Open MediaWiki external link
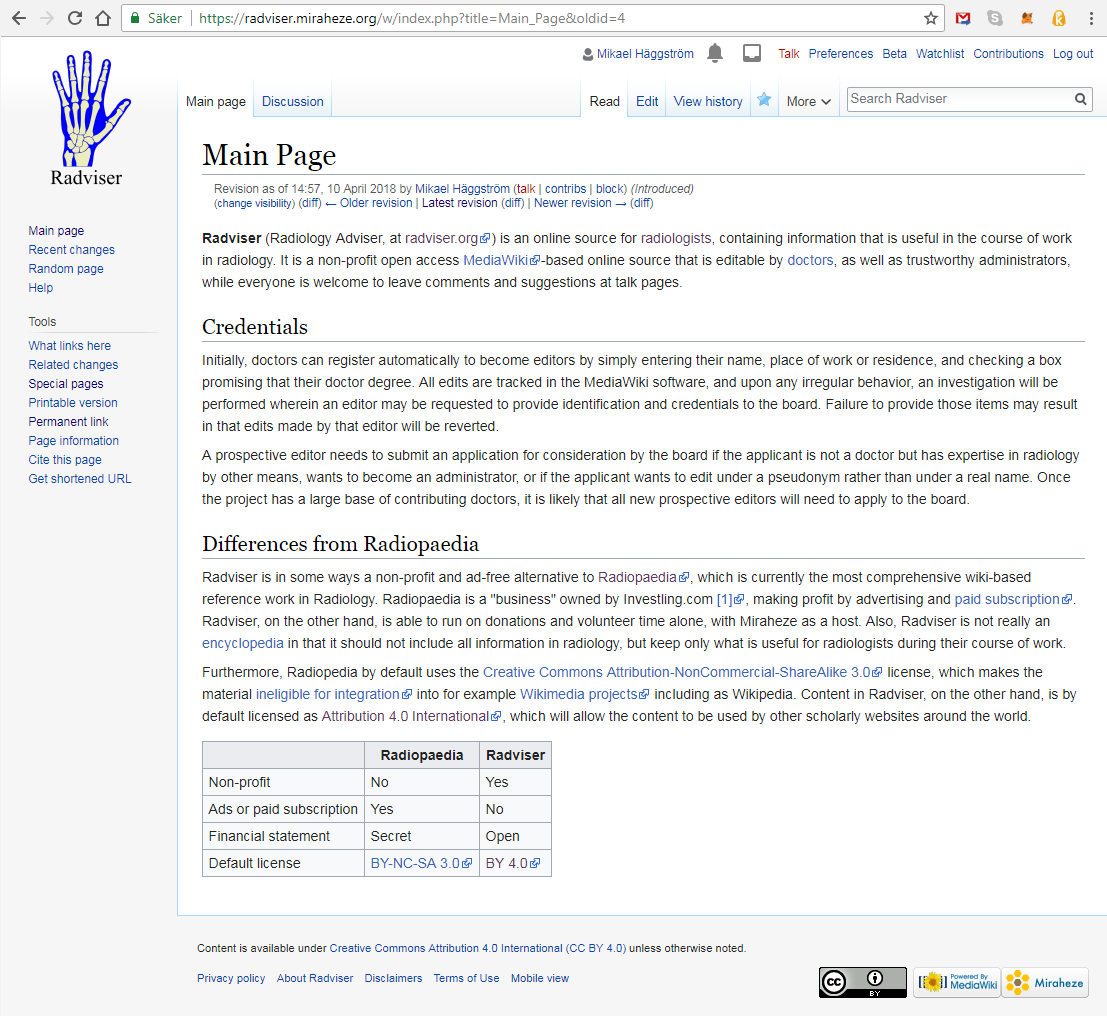Viewport: 1107px width, 1016px height. (x=501, y=261)
